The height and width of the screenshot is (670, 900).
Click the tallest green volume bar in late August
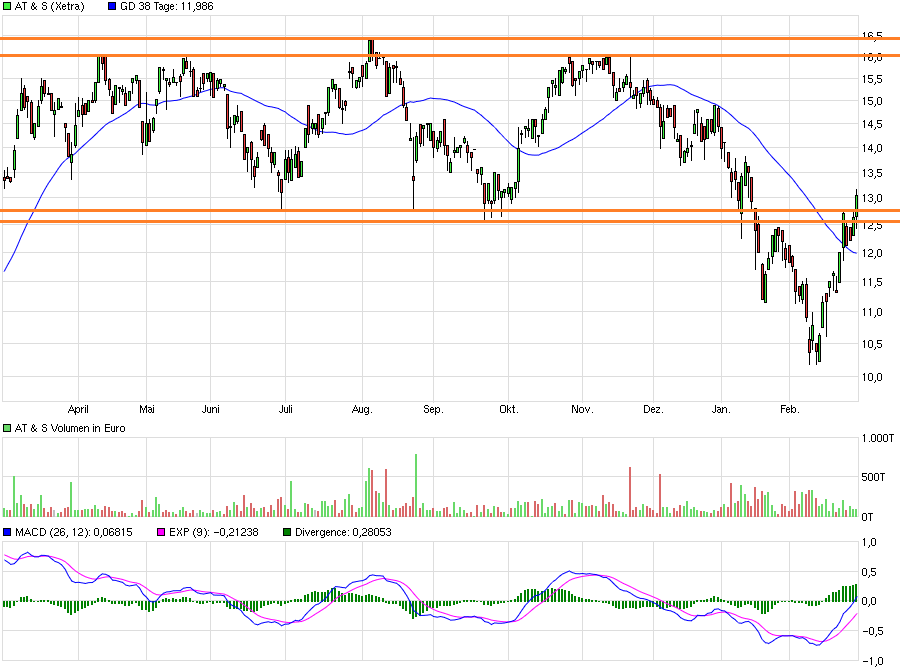pos(416,486)
